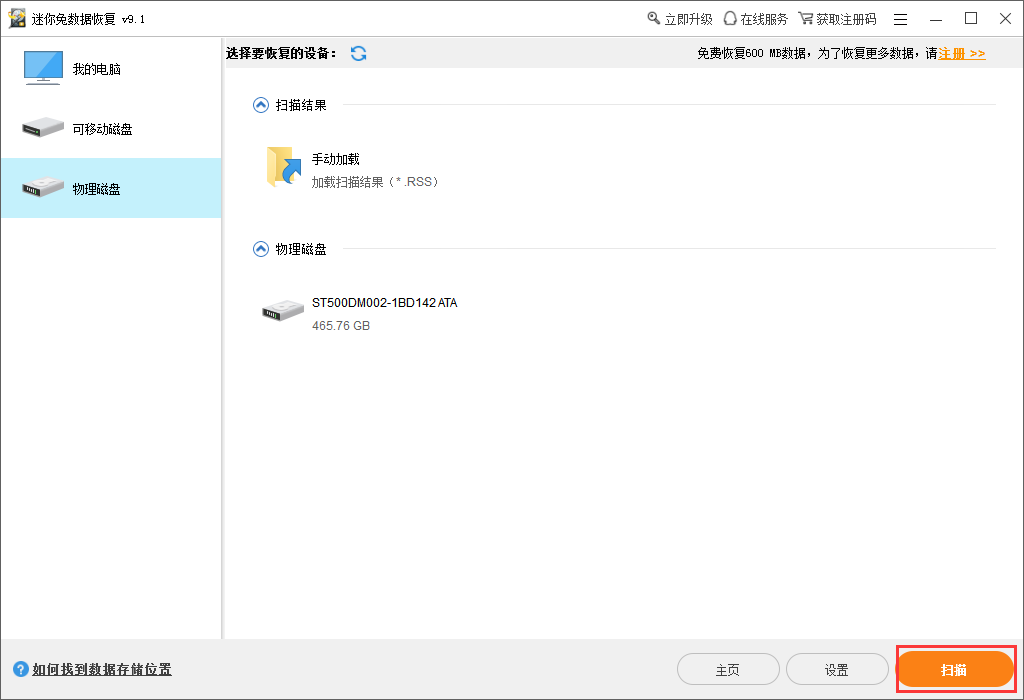Click the manual load folder icon
1024x700 pixels.
[x=284, y=167]
